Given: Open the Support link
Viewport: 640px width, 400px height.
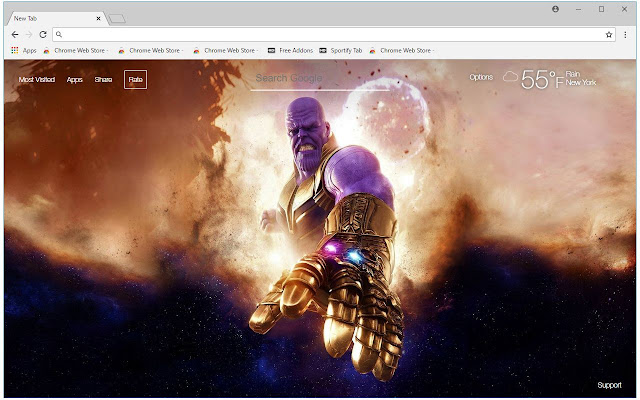Looking at the screenshot, I should click(x=609, y=385).
